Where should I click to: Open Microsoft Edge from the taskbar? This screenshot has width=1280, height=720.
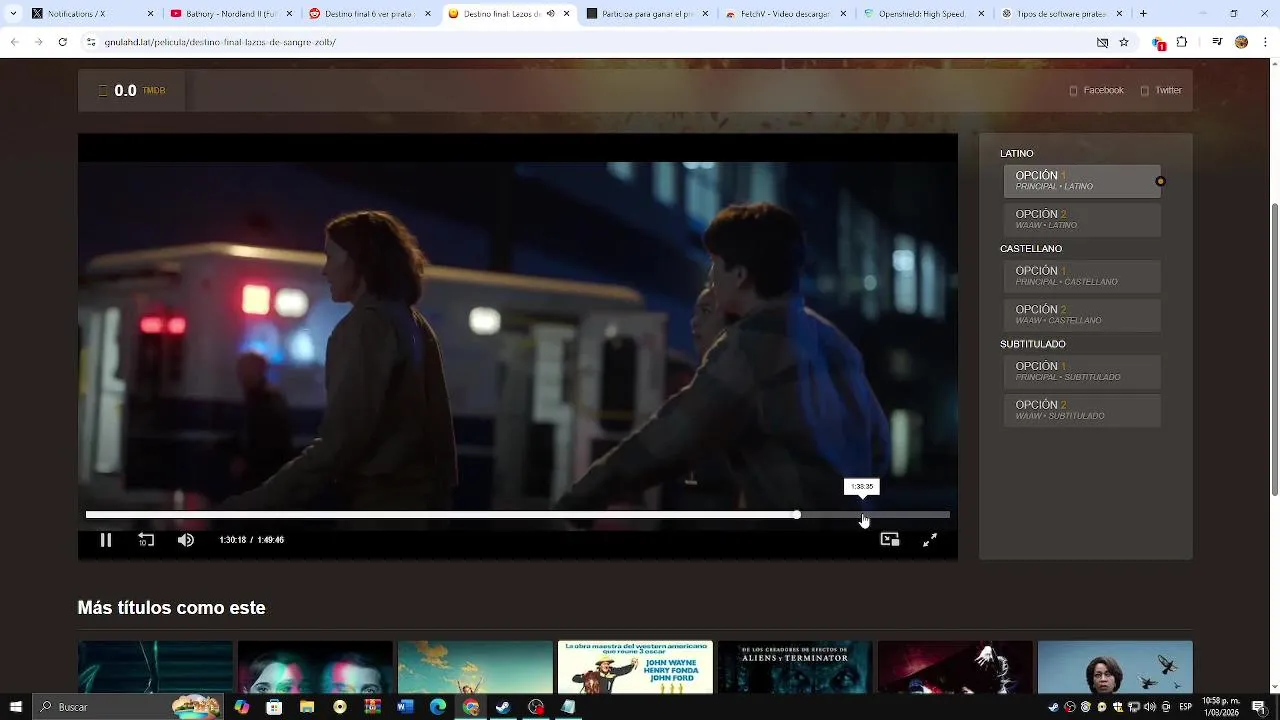pos(438,707)
